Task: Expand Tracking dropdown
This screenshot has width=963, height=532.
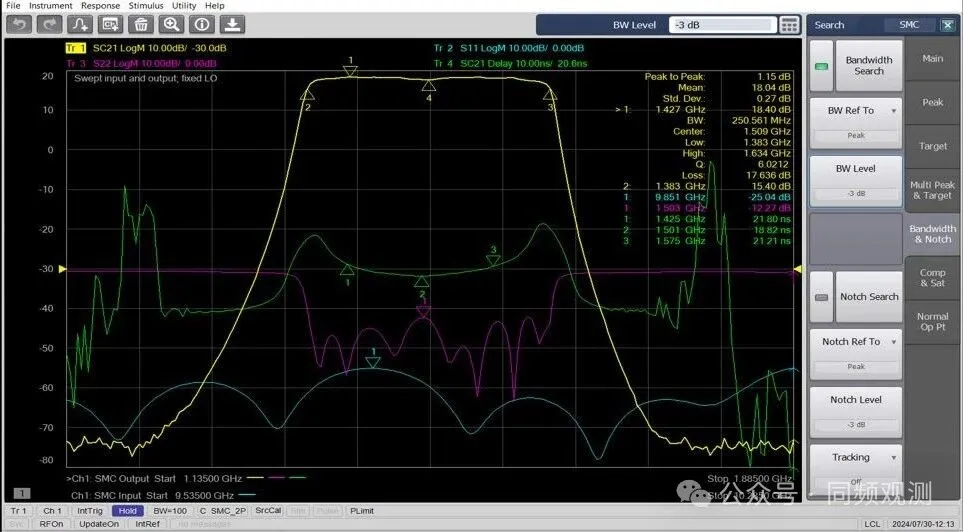Action: click(894, 458)
